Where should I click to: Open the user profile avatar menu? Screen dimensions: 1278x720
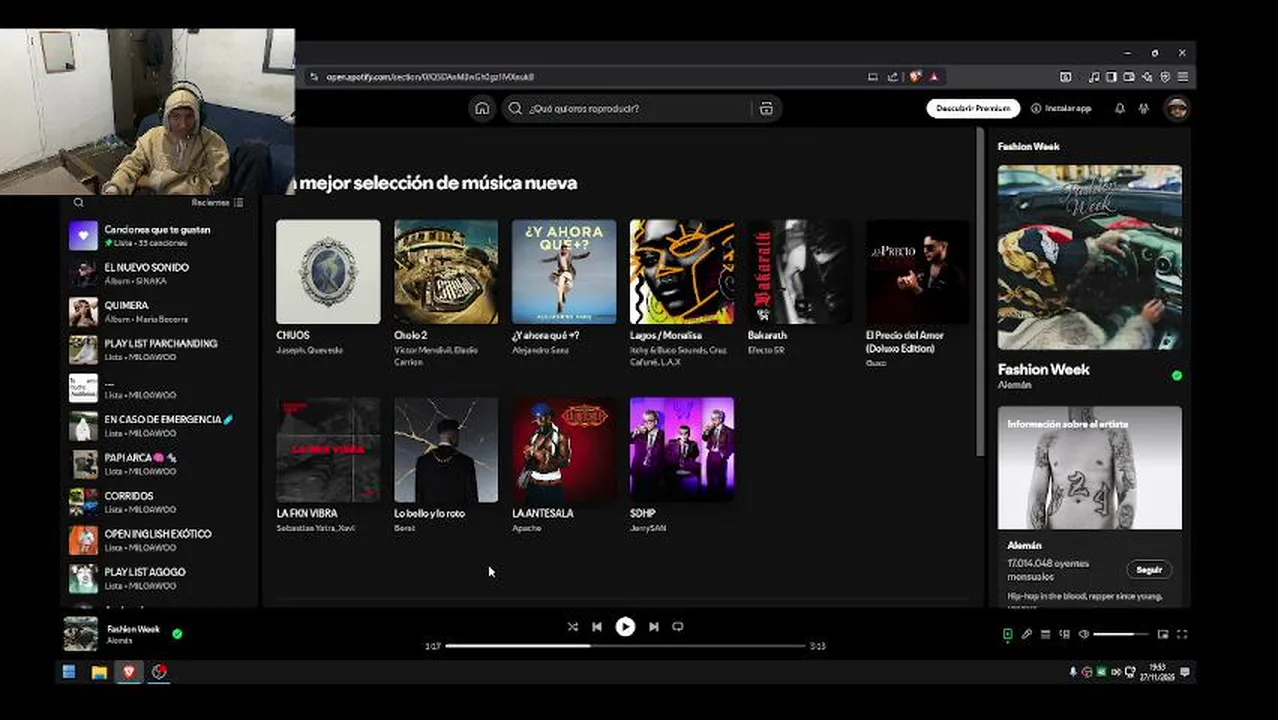pos(1177,108)
